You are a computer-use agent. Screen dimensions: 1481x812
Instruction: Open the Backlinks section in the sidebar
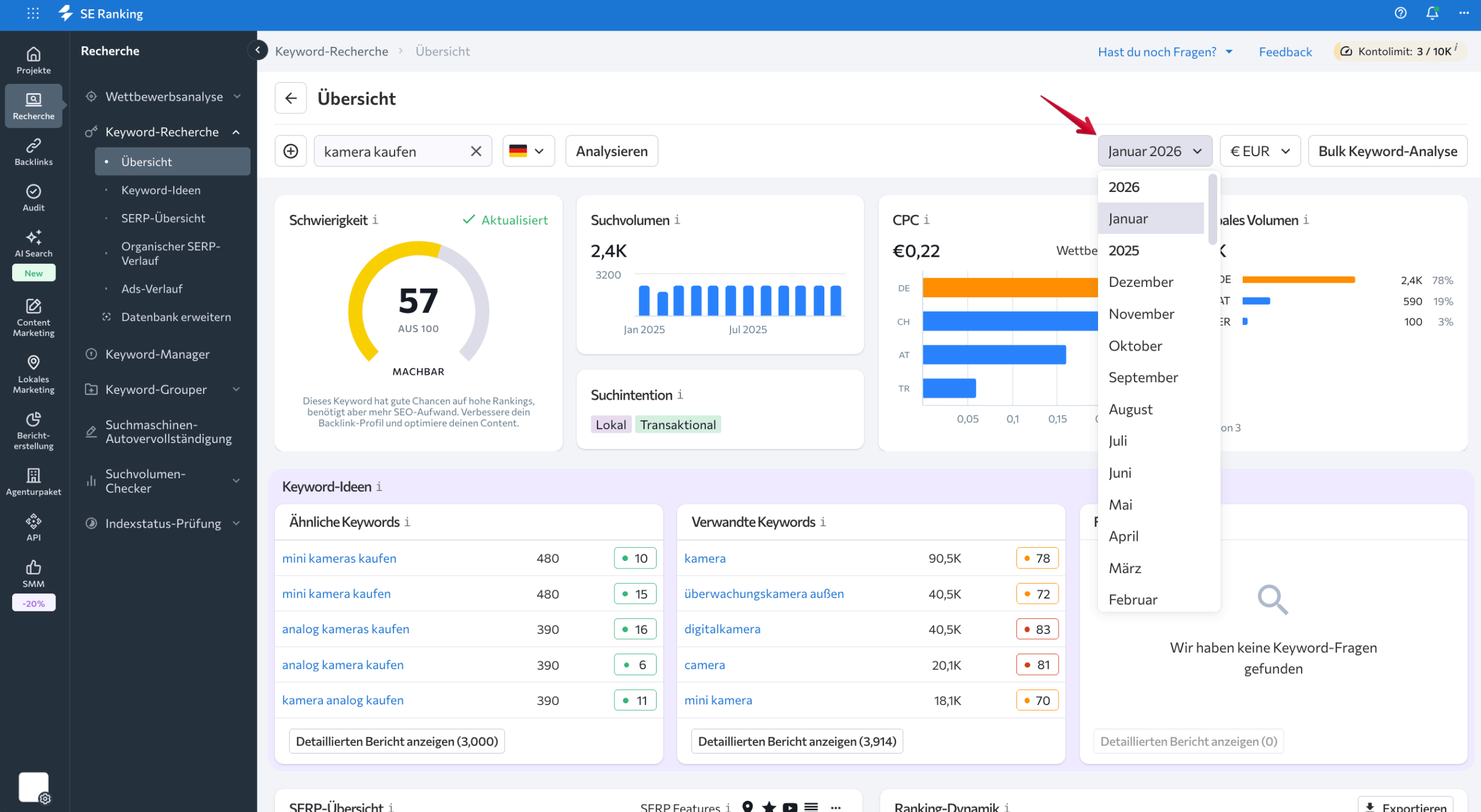point(33,152)
